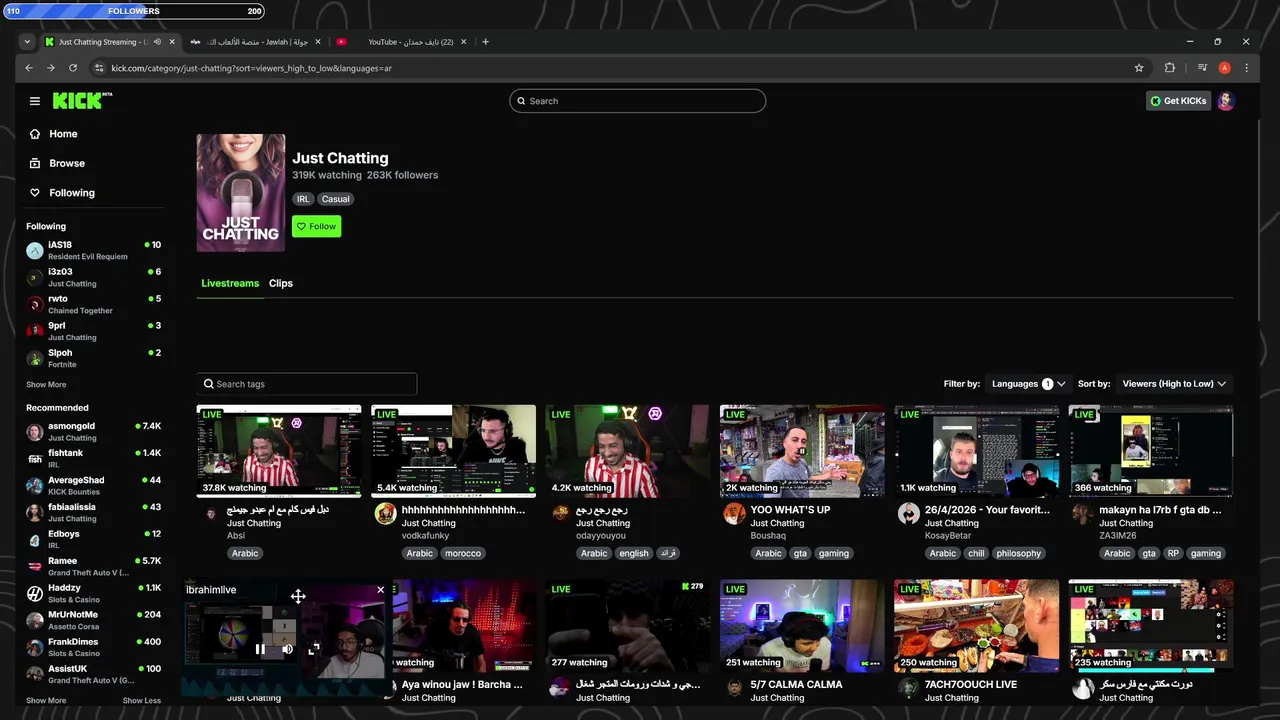Bookmark this page with the star icon
This screenshot has width=1280, height=720.
point(1139,68)
